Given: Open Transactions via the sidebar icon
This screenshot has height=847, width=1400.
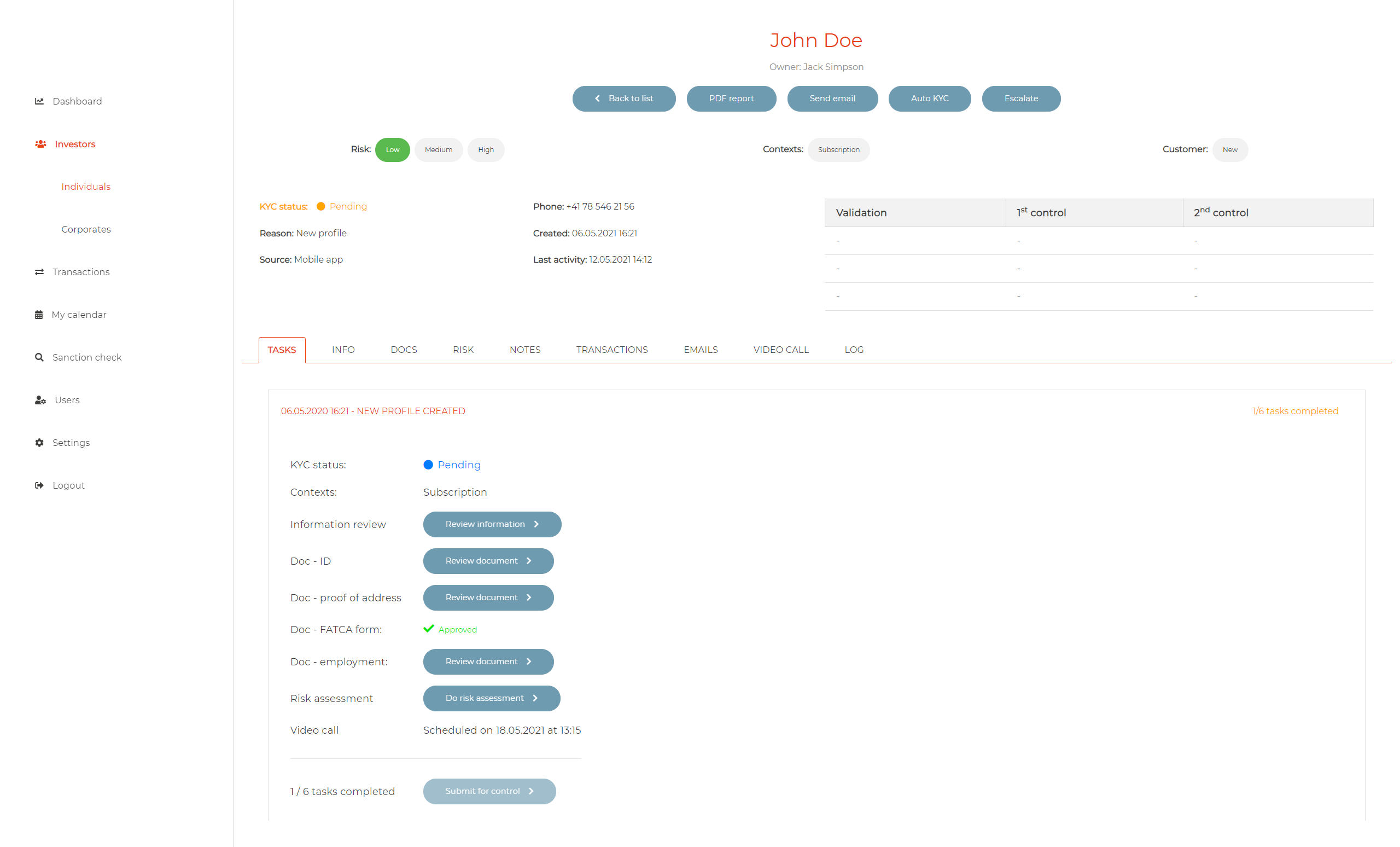Looking at the screenshot, I should [39, 271].
